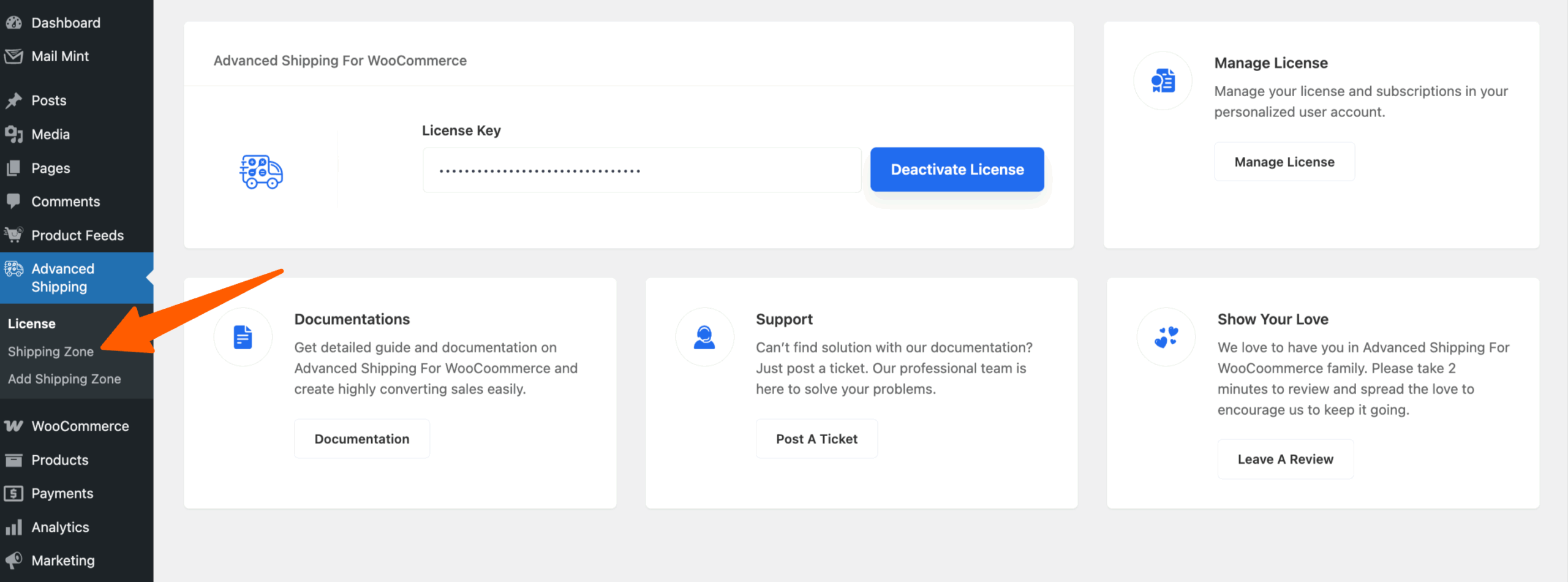Image resolution: width=1568 pixels, height=582 pixels.
Task: Click Leave A Review button
Action: [1285, 459]
